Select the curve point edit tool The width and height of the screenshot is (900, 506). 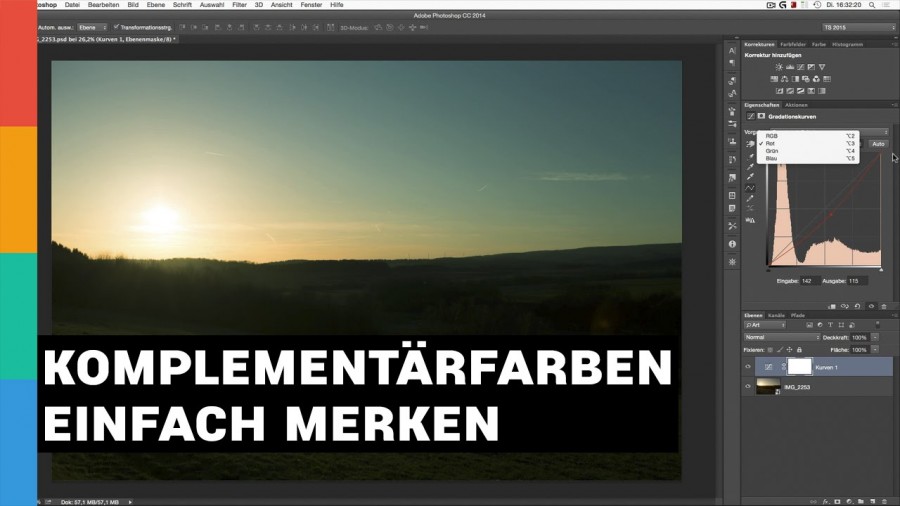[x=750, y=187]
